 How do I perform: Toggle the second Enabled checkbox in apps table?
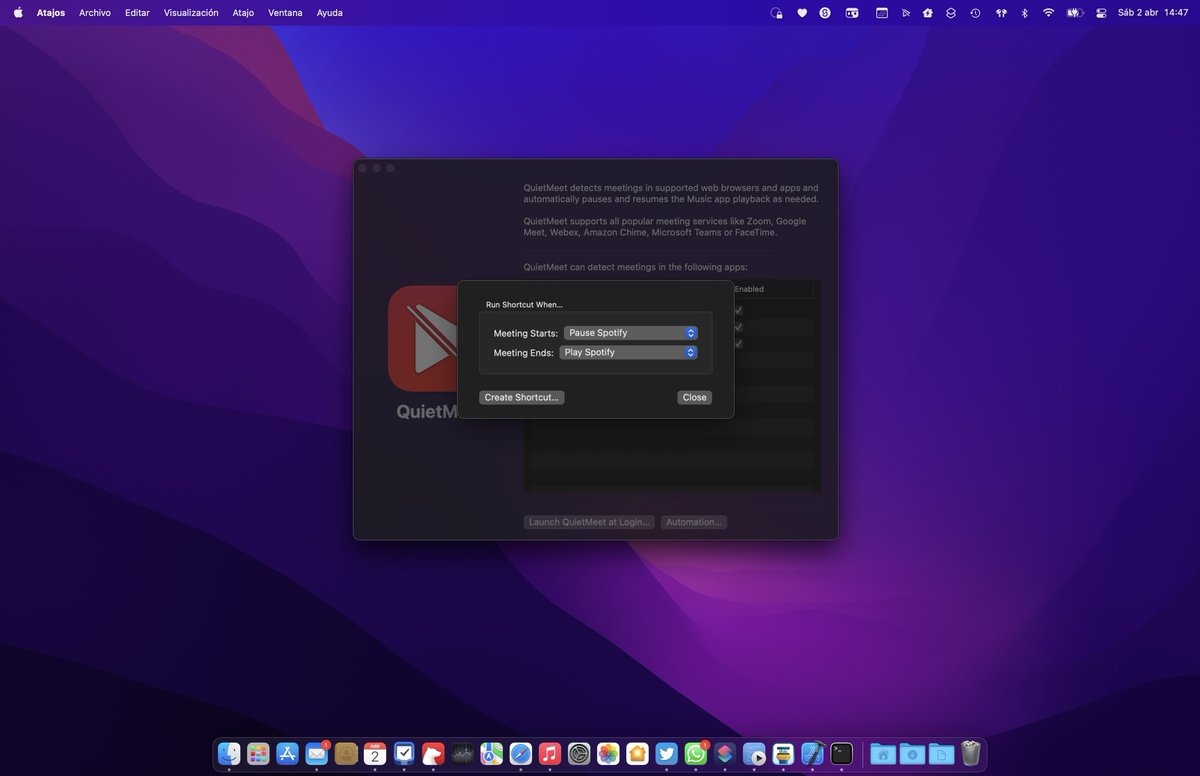point(738,327)
